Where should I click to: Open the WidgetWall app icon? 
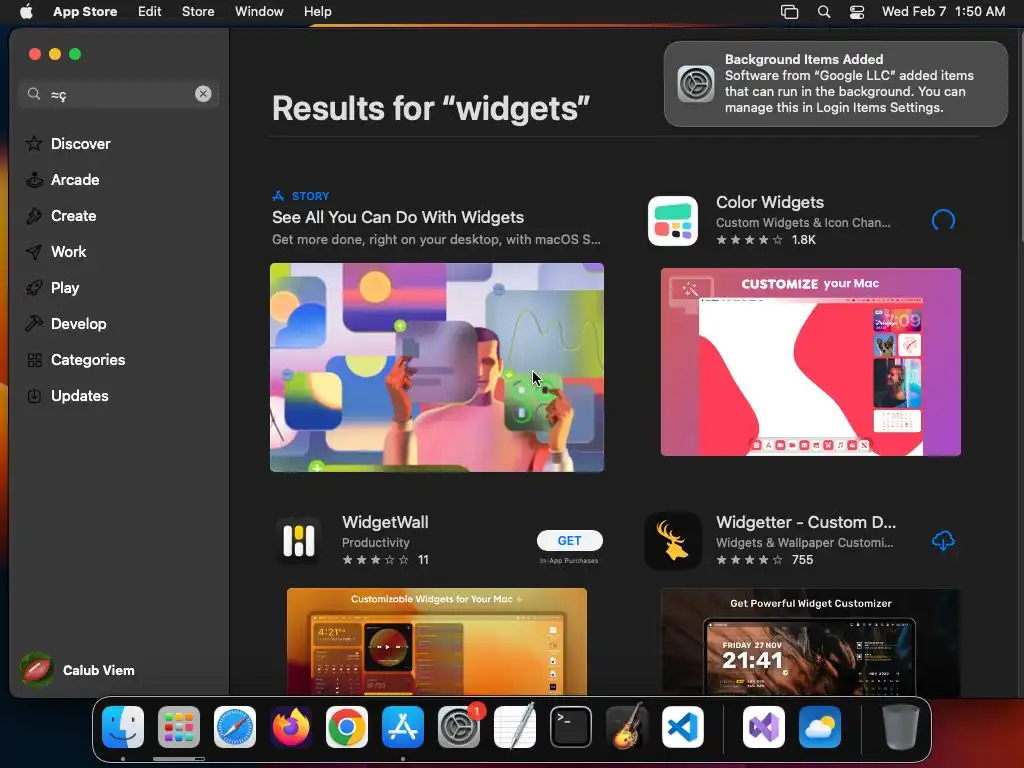[298, 541]
